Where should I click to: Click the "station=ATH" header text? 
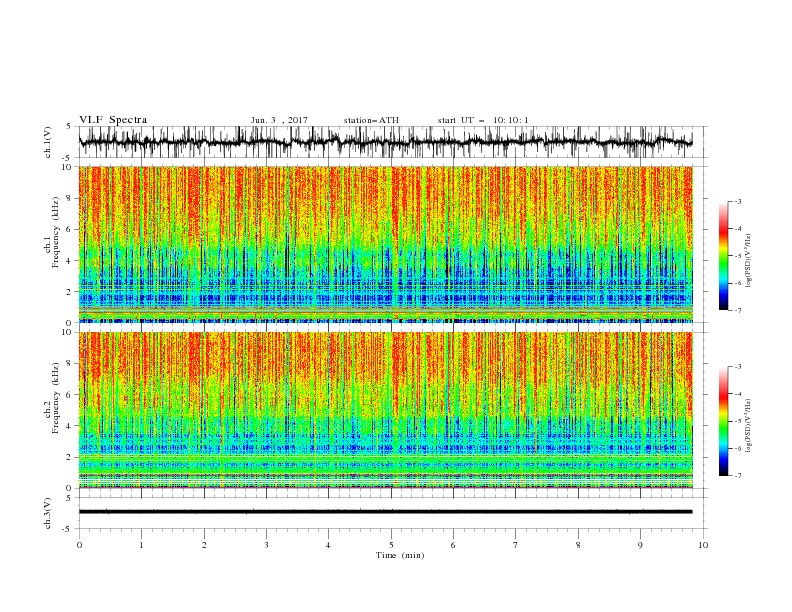(x=371, y=120)
